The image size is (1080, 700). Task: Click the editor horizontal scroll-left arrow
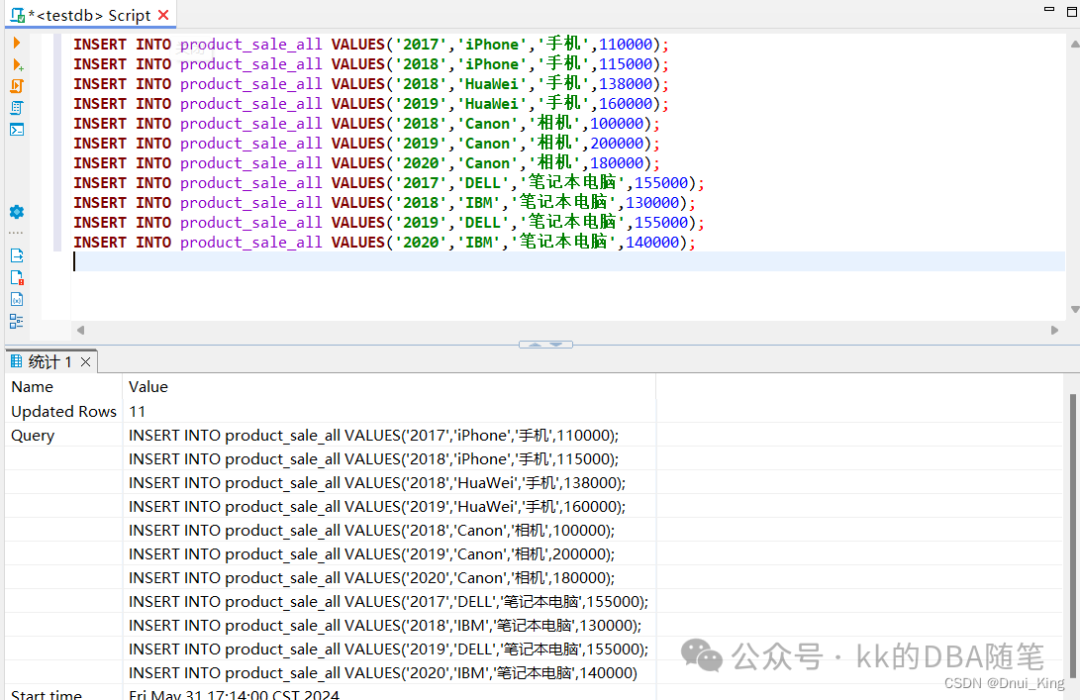[x=81, y=330]
